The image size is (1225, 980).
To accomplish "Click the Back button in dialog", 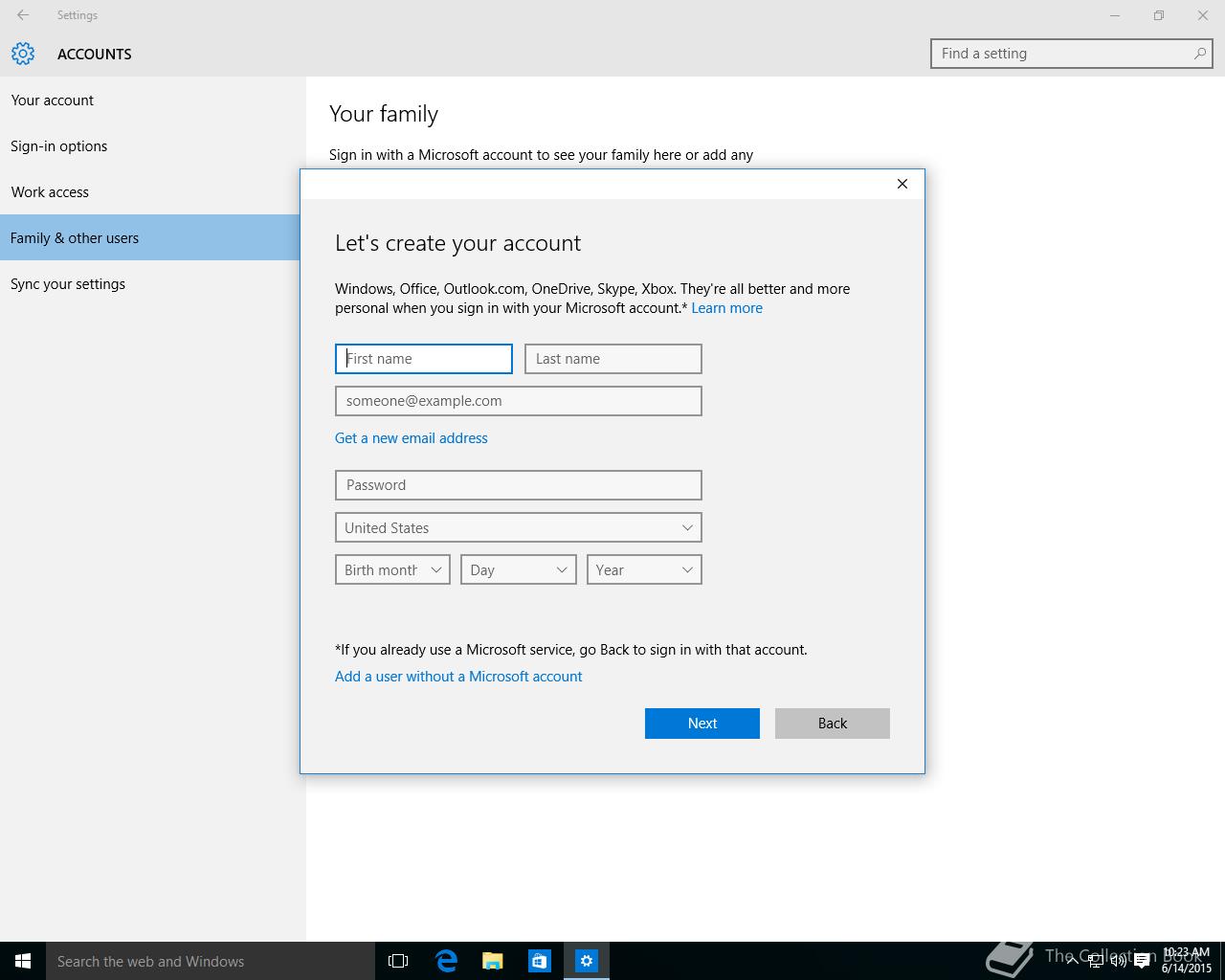I will pyautogui.click(x=832, y=724).
